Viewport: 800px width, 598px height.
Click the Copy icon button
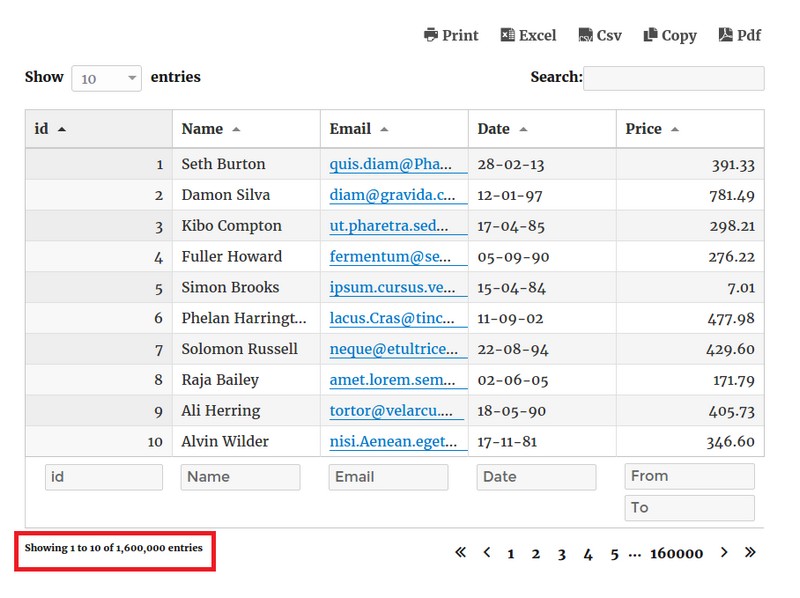point(651,35)
